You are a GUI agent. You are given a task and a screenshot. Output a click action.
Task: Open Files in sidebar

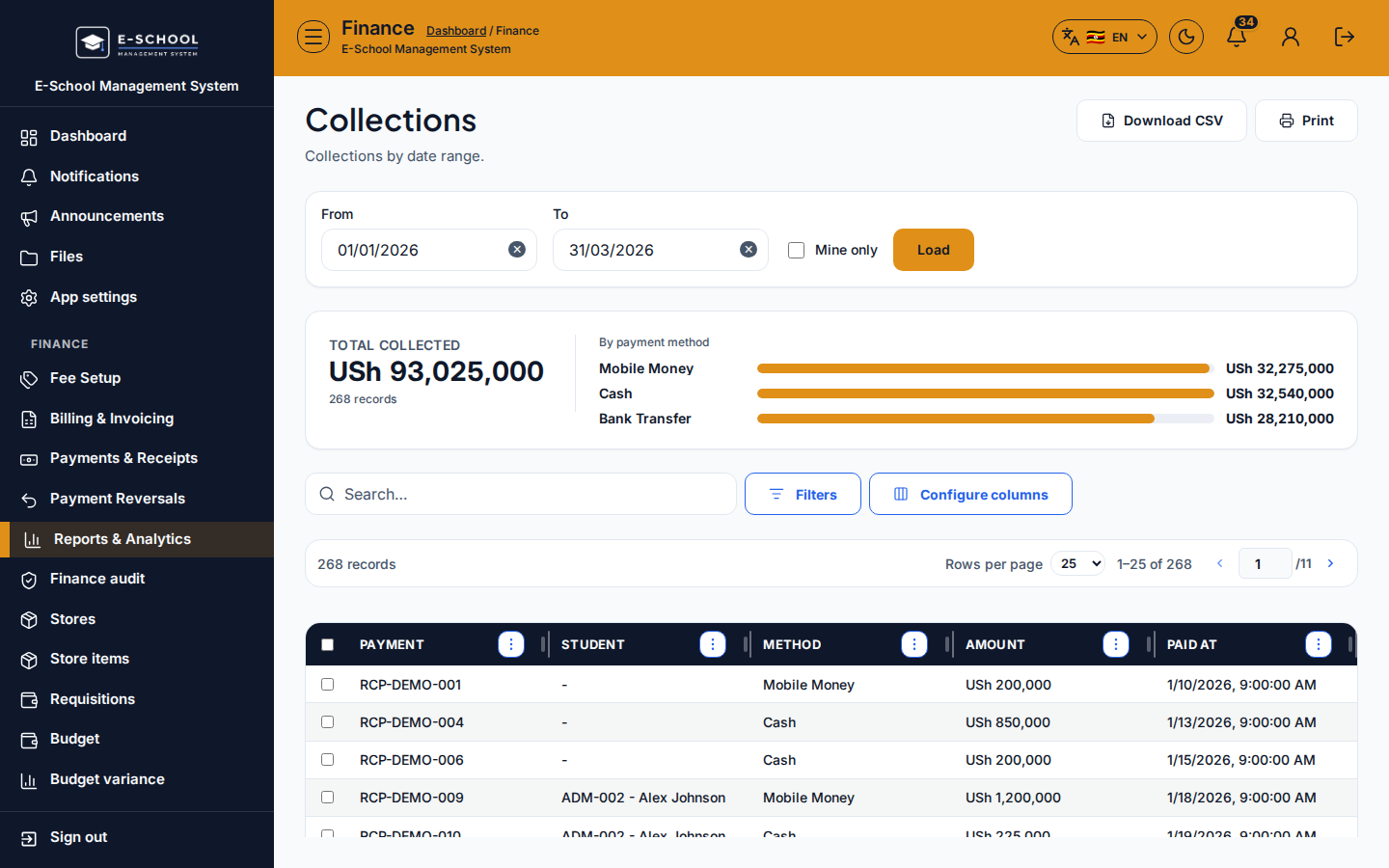point(137,257)
